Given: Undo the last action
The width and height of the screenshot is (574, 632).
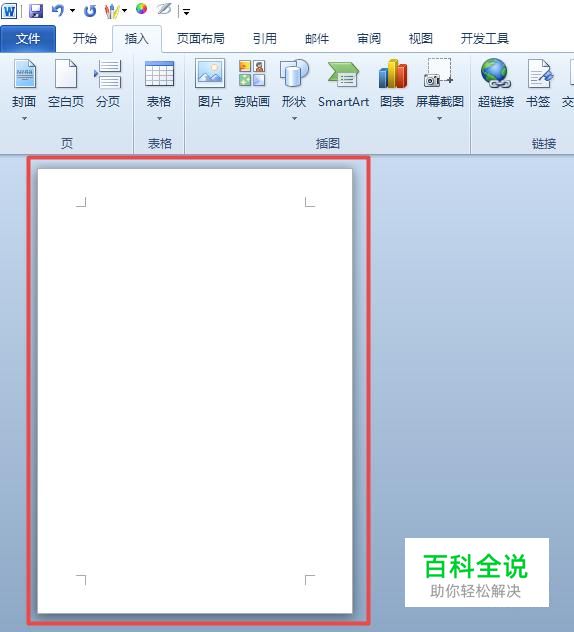Looking at the screenshot, I should coord(58,11).
